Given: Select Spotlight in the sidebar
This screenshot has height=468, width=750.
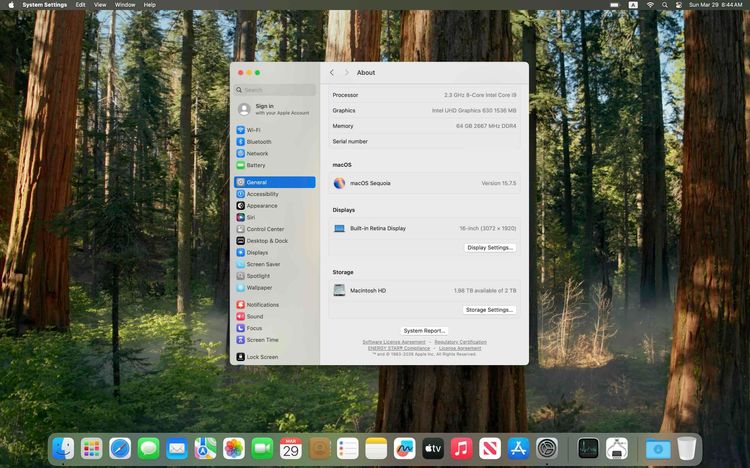Looking at the screenshot, I should point(275,276).
